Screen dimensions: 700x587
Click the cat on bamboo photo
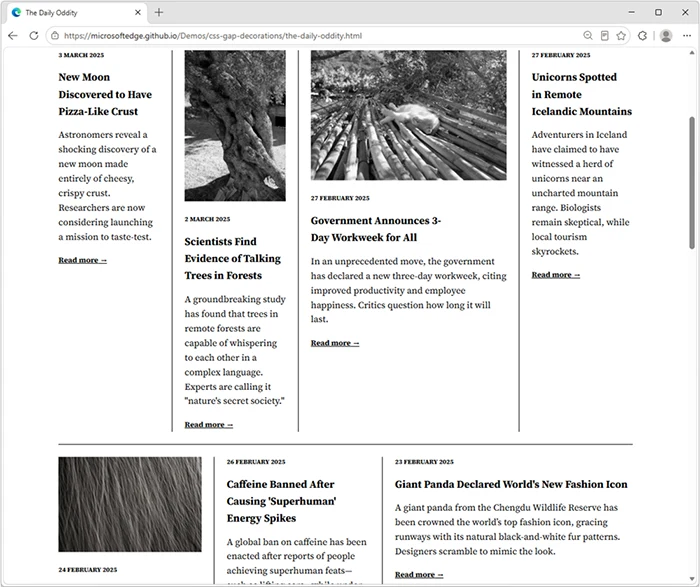[x=408, y=115]
